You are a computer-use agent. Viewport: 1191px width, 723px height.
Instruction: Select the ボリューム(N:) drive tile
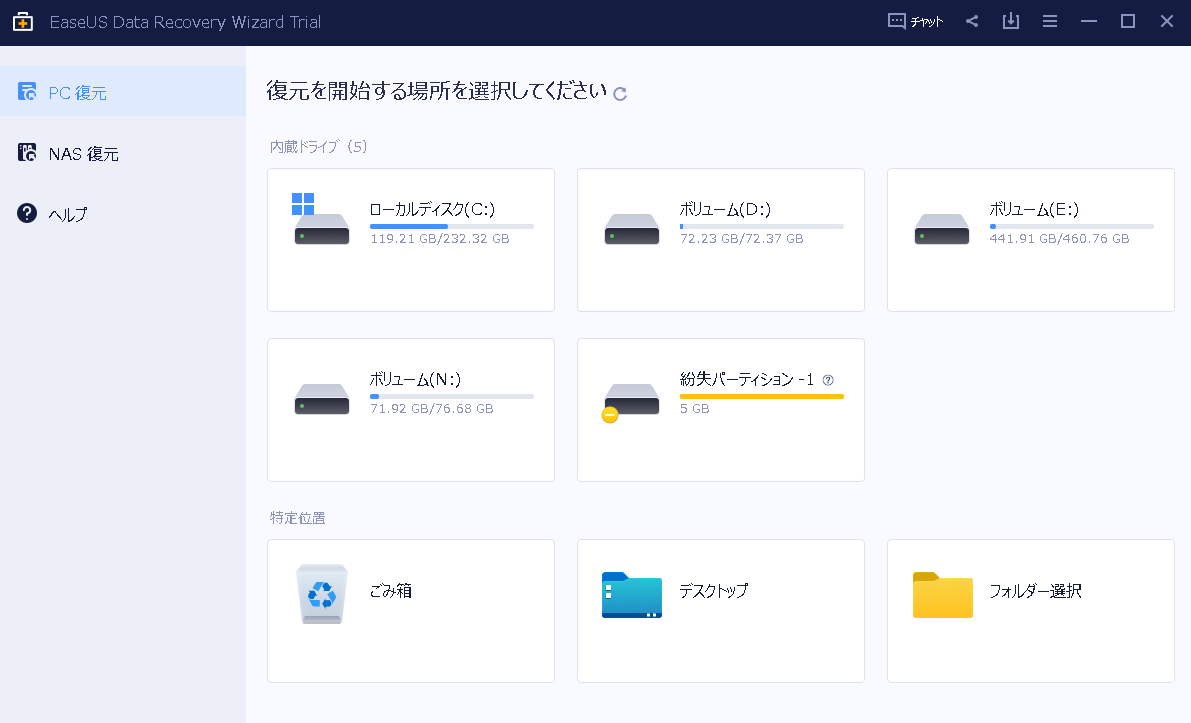[x=410, y=410]
